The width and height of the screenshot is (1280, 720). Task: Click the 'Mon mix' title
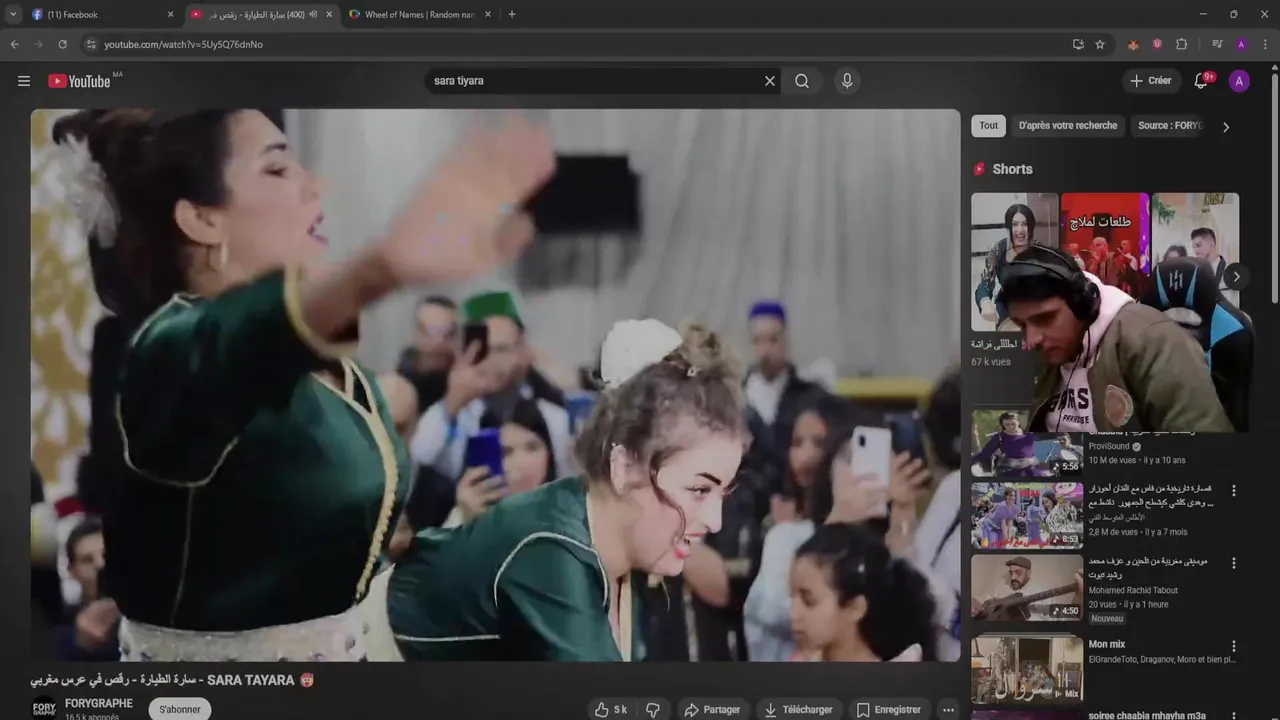[x=1107, y=645]
